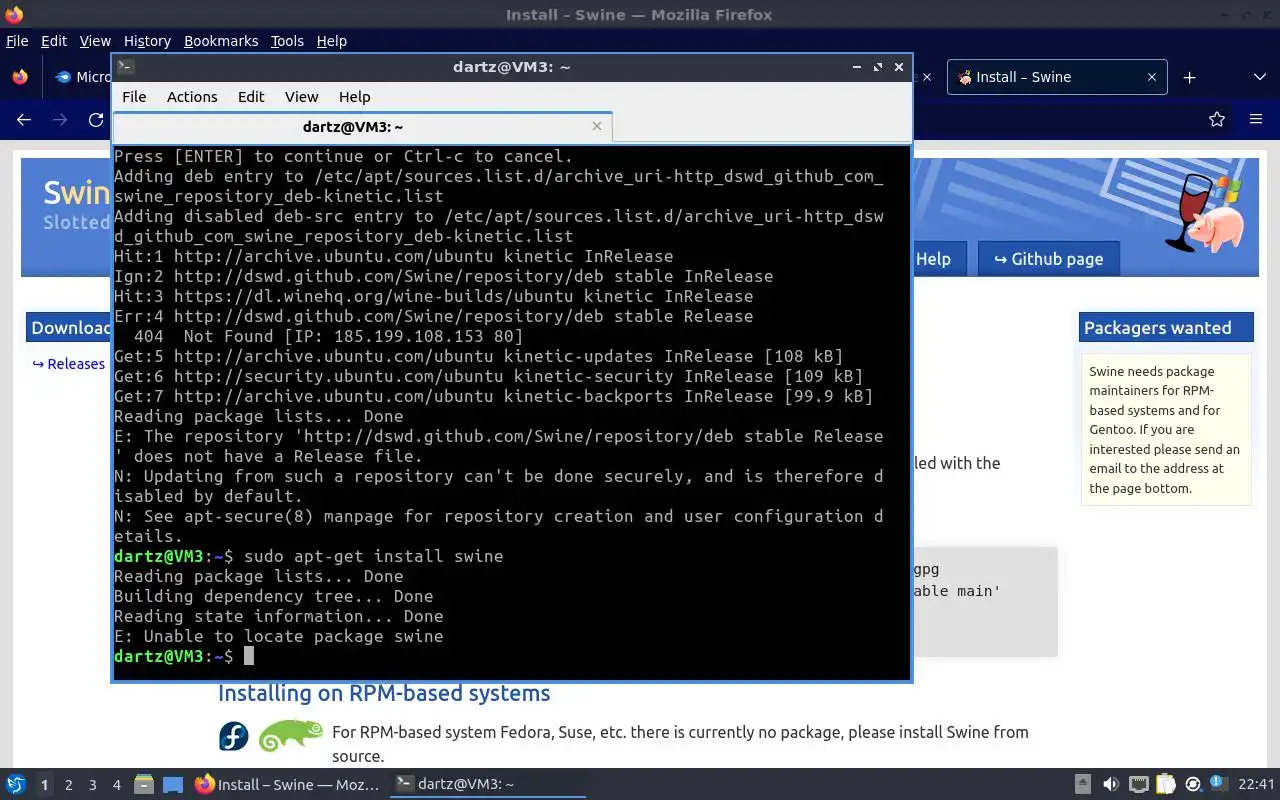The width and height of the screenshot is (1280, 800).
Task: Follow the Releases link under Download
Action: tap(68, 364)
